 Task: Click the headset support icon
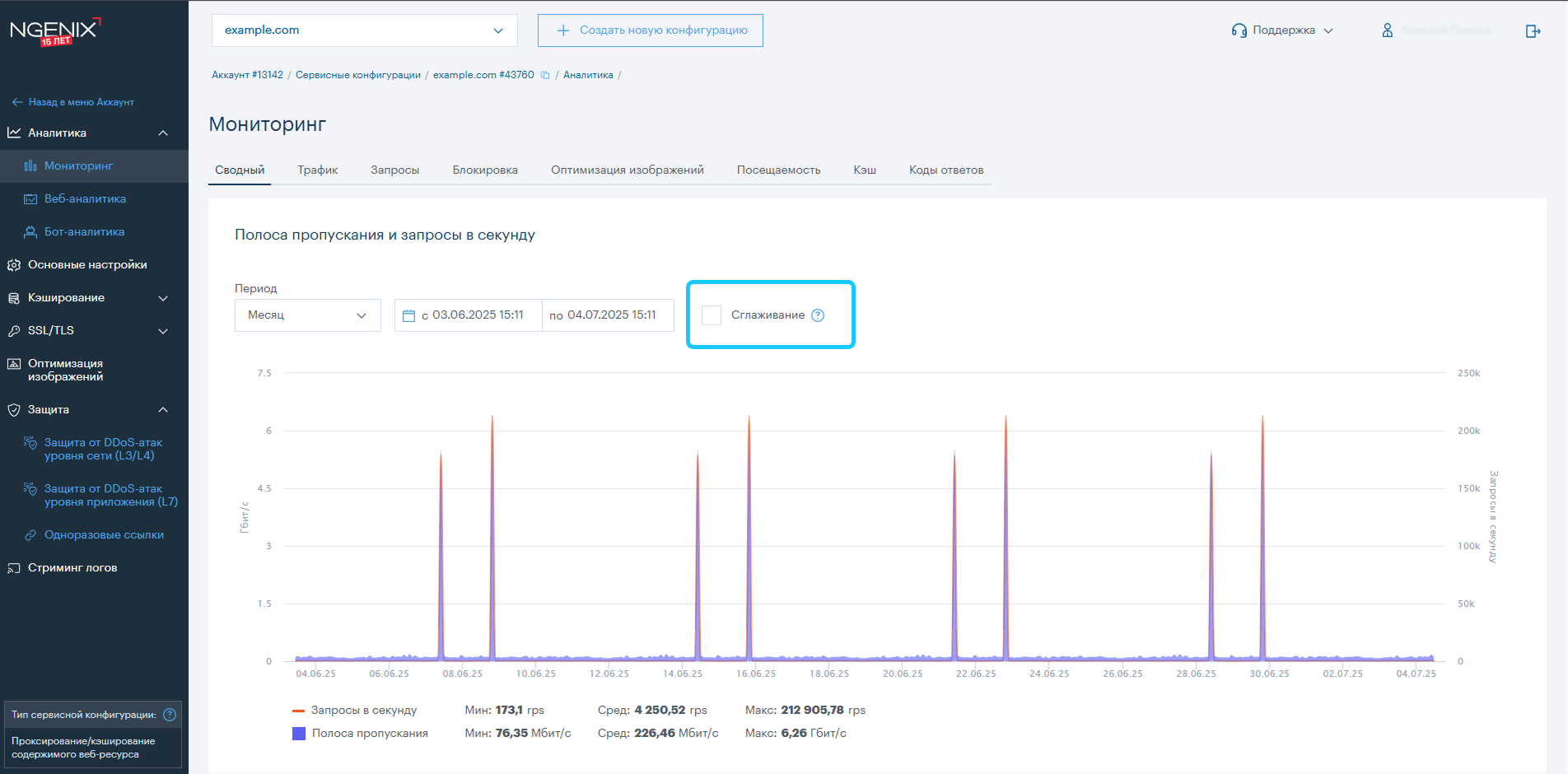1239,30
